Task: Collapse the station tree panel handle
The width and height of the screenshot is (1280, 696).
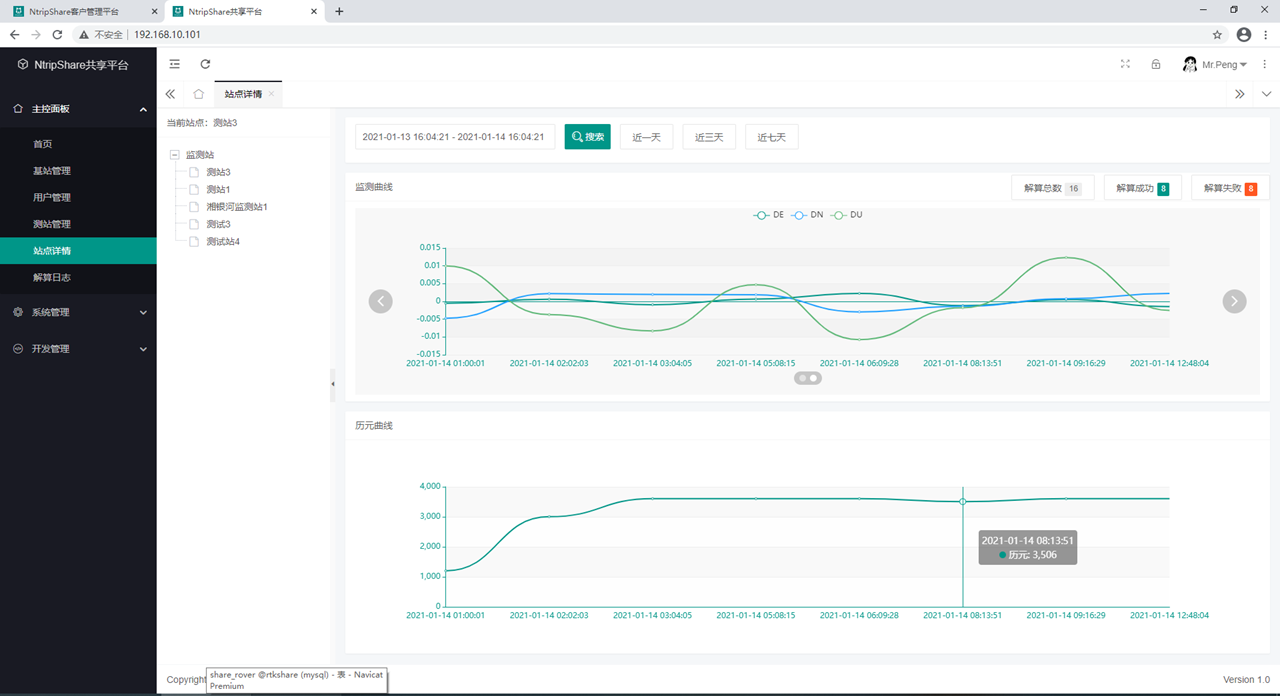Action: (x=333, y=384)
